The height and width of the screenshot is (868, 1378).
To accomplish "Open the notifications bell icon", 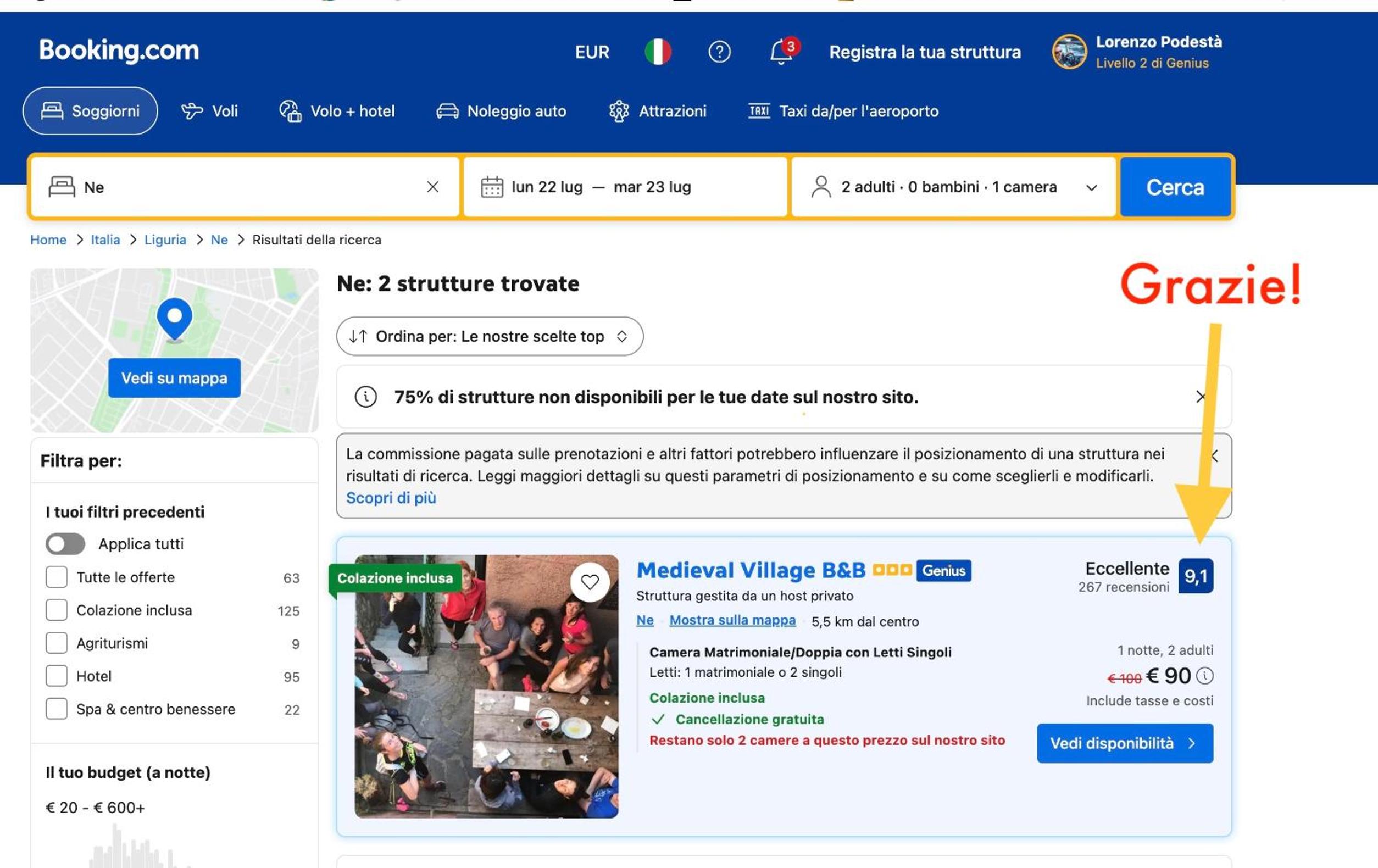I will click(782, 52).
